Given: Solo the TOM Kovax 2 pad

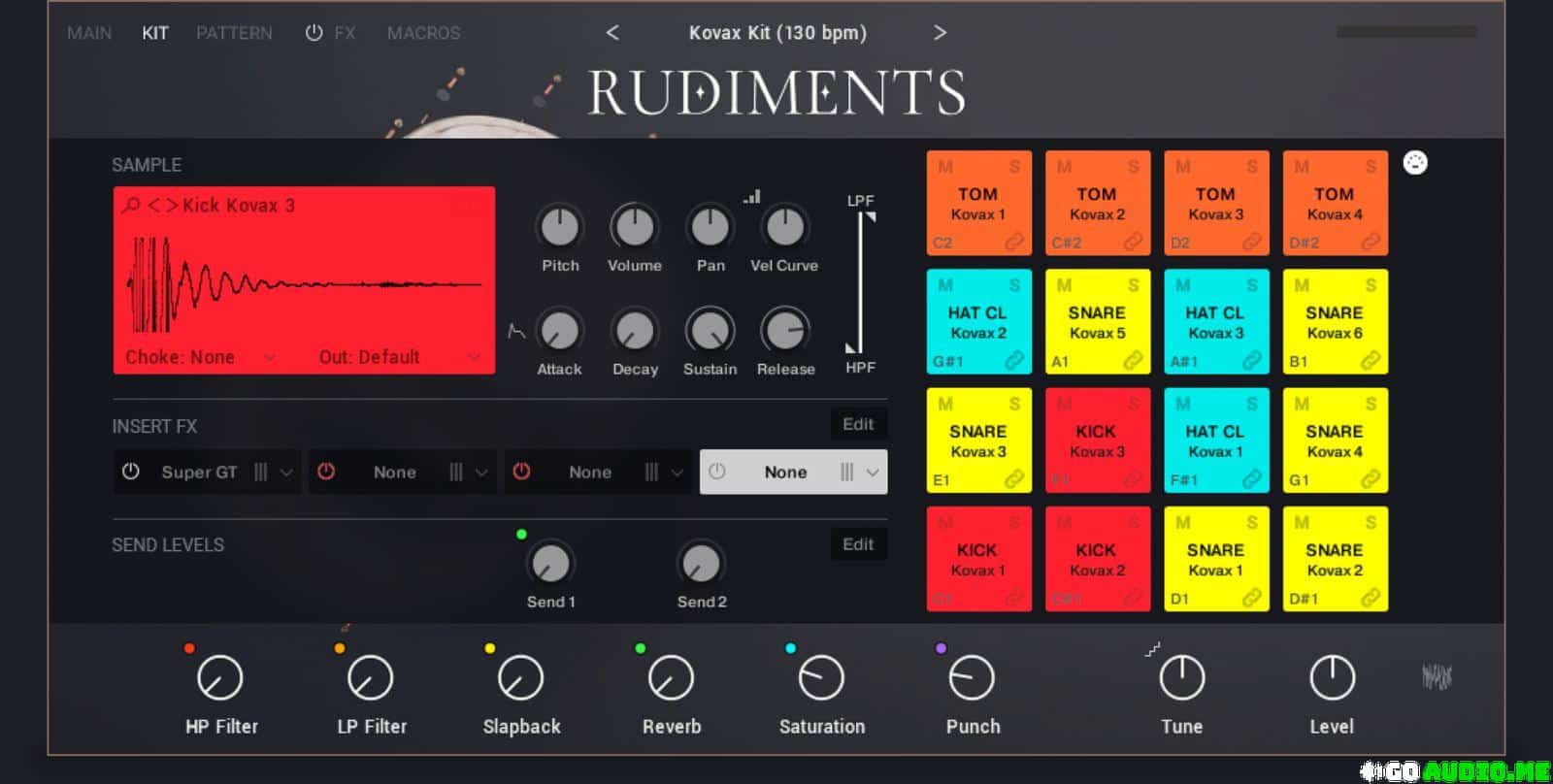Looking at the screenshot, I should point(1133,167).
